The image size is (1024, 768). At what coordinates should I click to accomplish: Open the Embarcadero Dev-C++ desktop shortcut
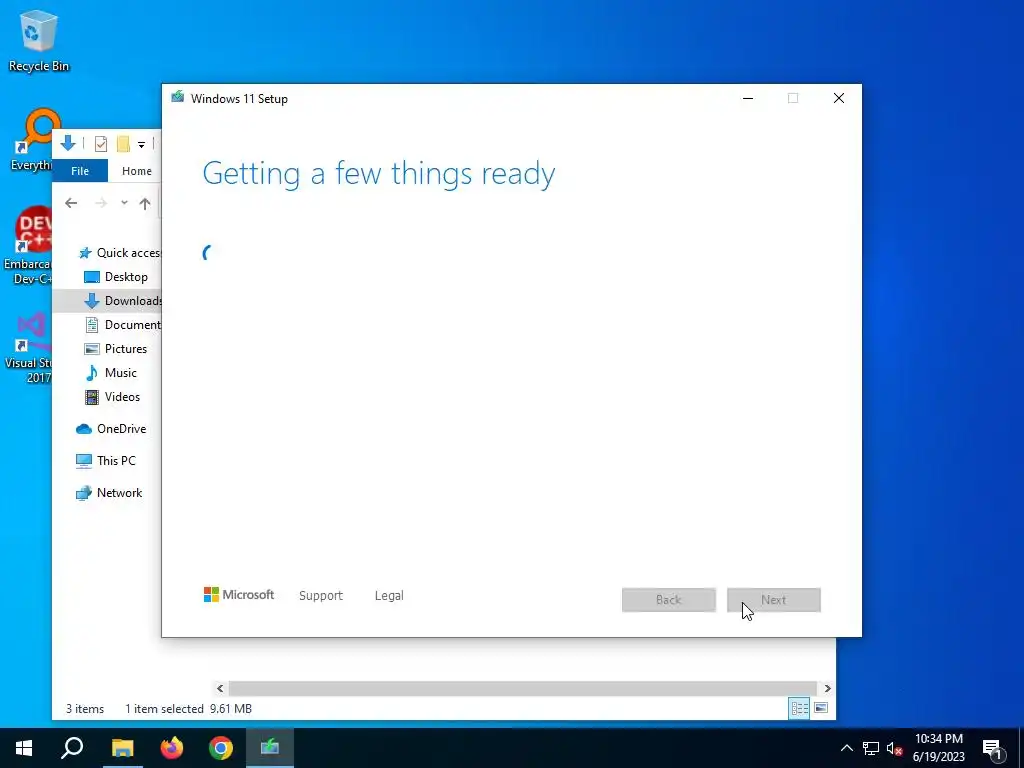(x=27, y=246)
